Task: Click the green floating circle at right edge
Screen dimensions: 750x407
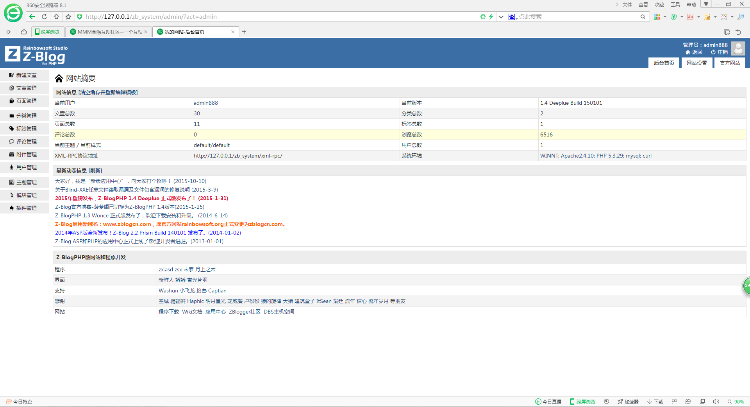Action: [746, 286]
